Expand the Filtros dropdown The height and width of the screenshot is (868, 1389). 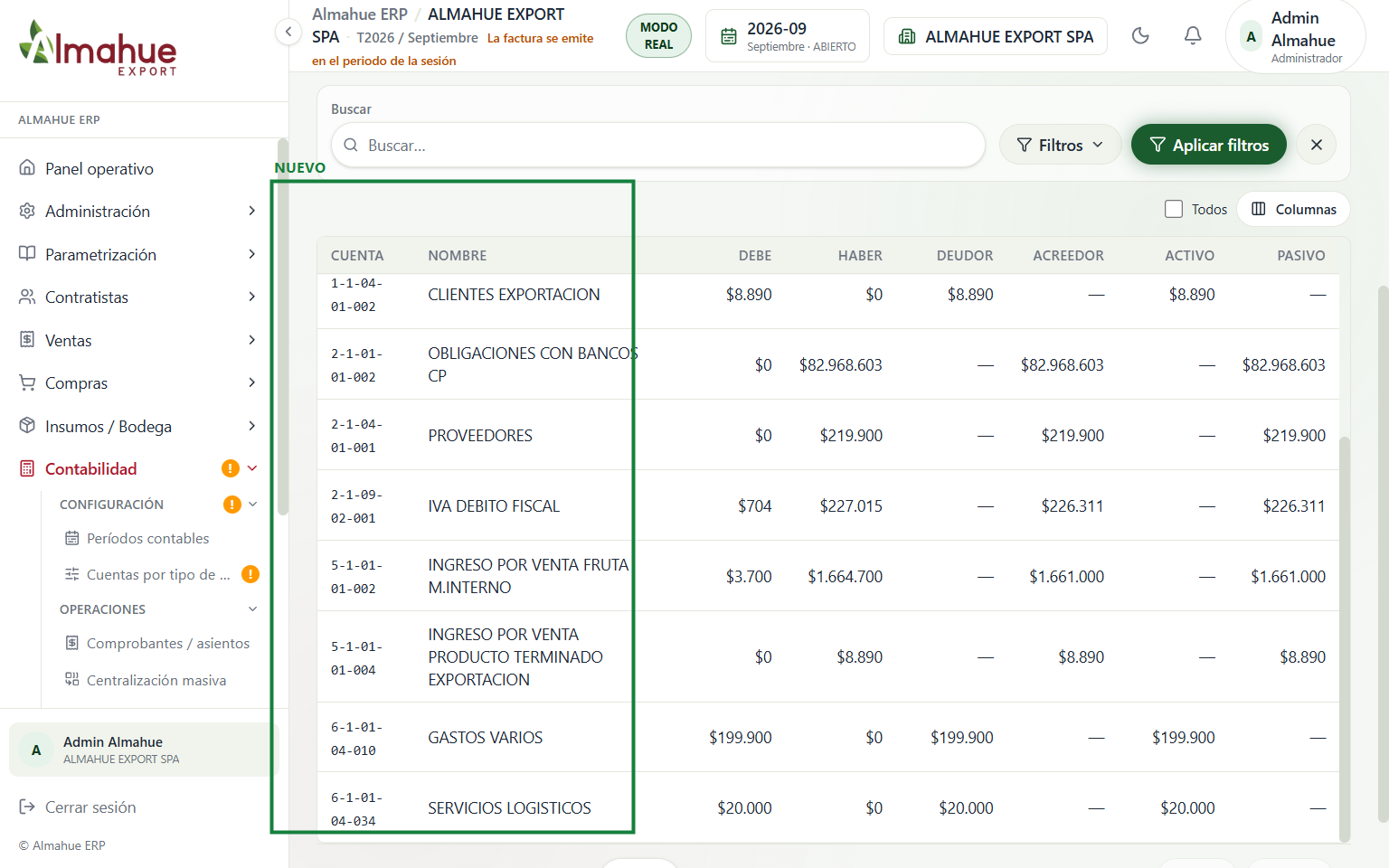tap(1060, 145)
